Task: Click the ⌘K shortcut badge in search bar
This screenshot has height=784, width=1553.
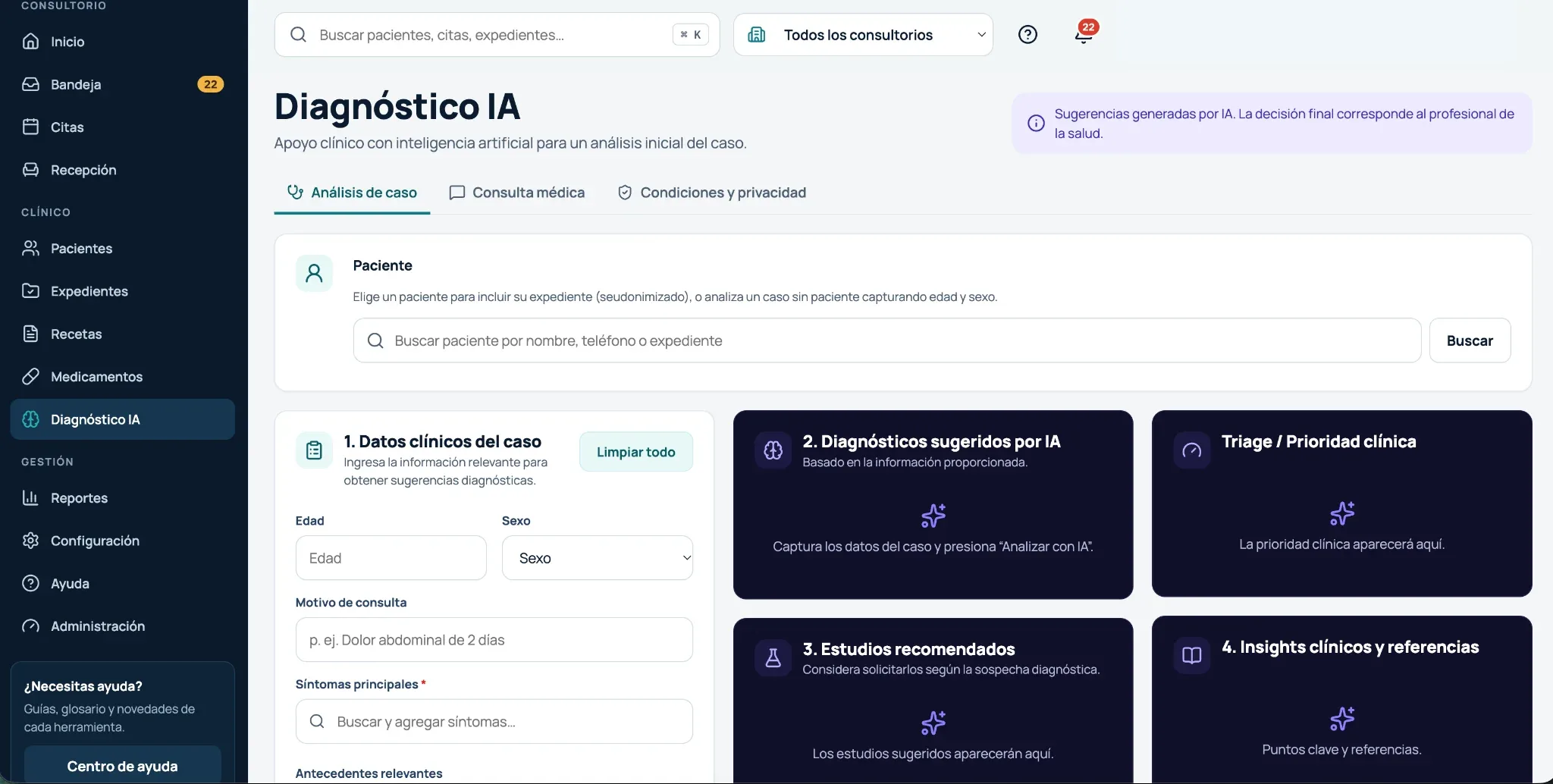Action: (x=691, y=35)
